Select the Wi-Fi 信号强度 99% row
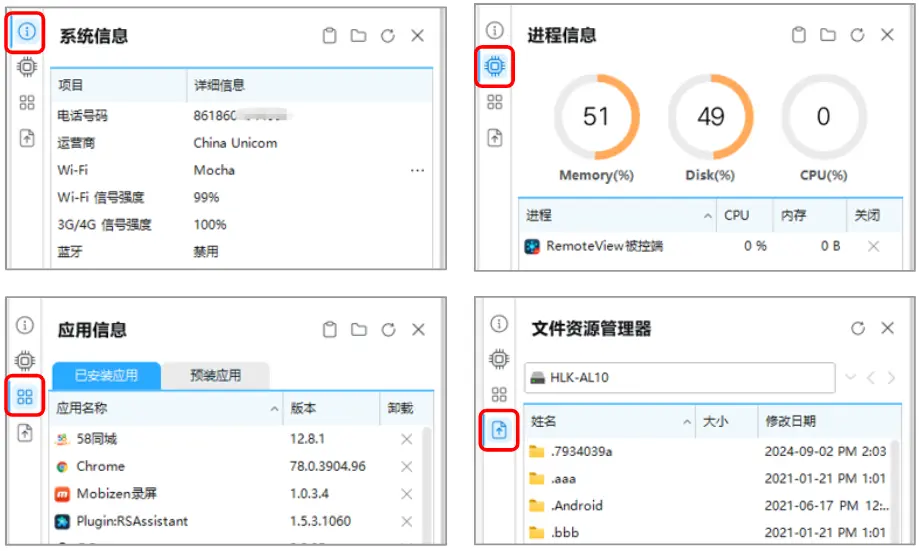The height and width of the screenshot is (551, 919). [241, 198]
